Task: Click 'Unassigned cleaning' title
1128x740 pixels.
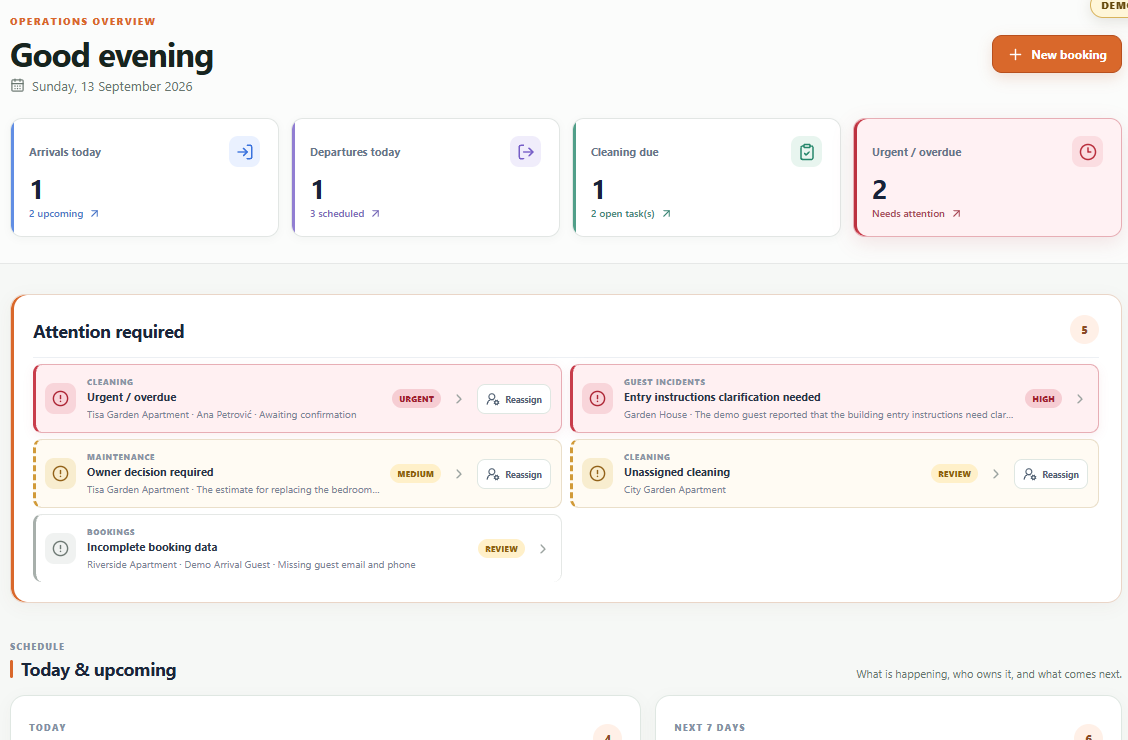Action: tap(676, 472)
